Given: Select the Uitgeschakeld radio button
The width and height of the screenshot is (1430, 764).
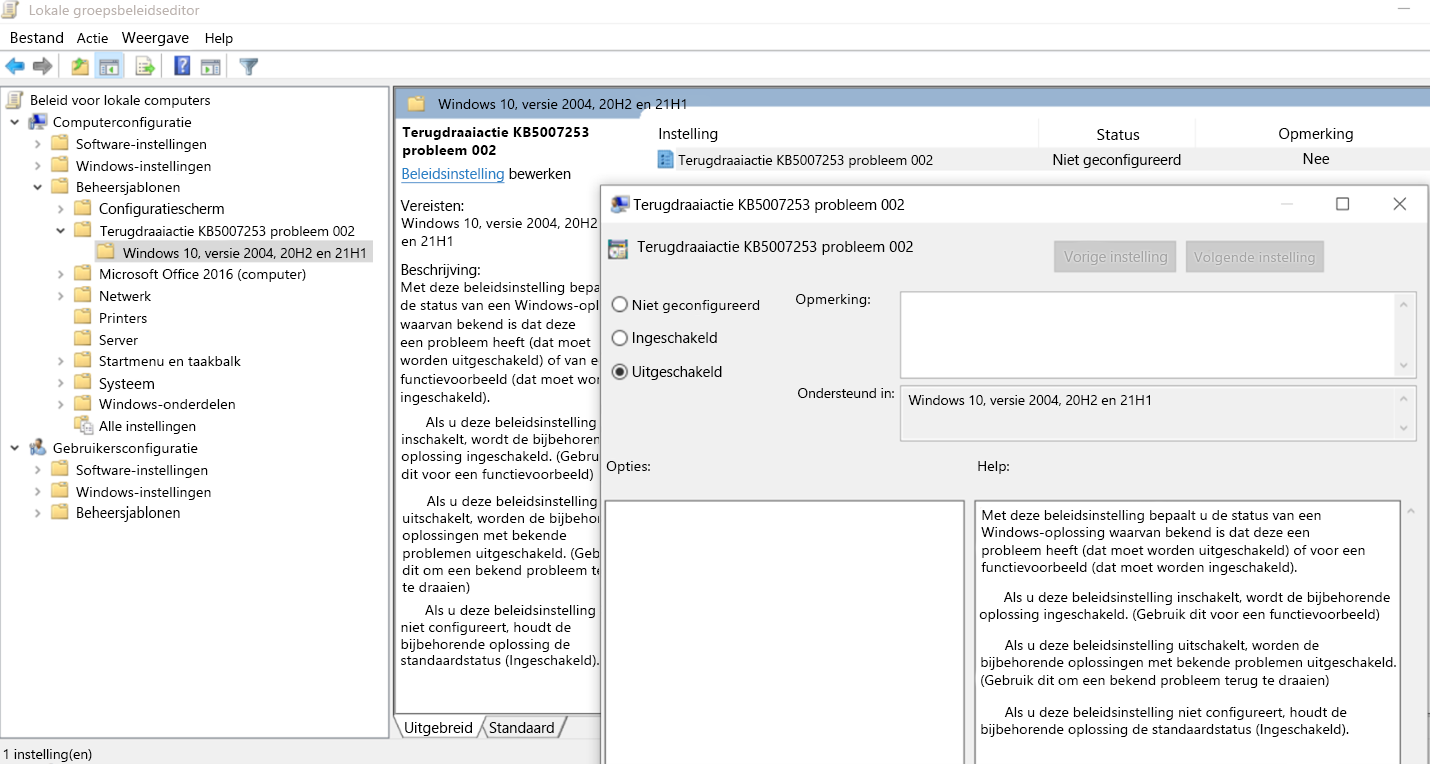Looking at the screenshot, I should tap(620, 372).
